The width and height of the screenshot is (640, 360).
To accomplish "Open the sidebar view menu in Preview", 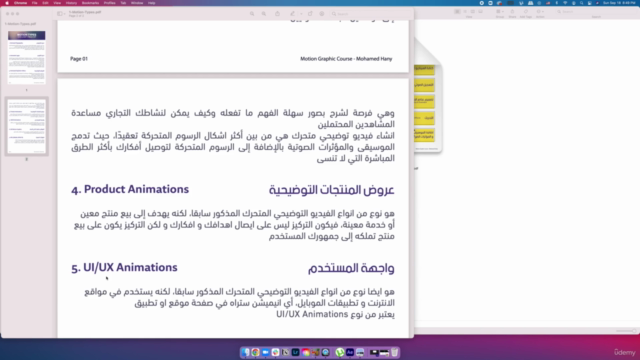I will [x=60, y=13].
